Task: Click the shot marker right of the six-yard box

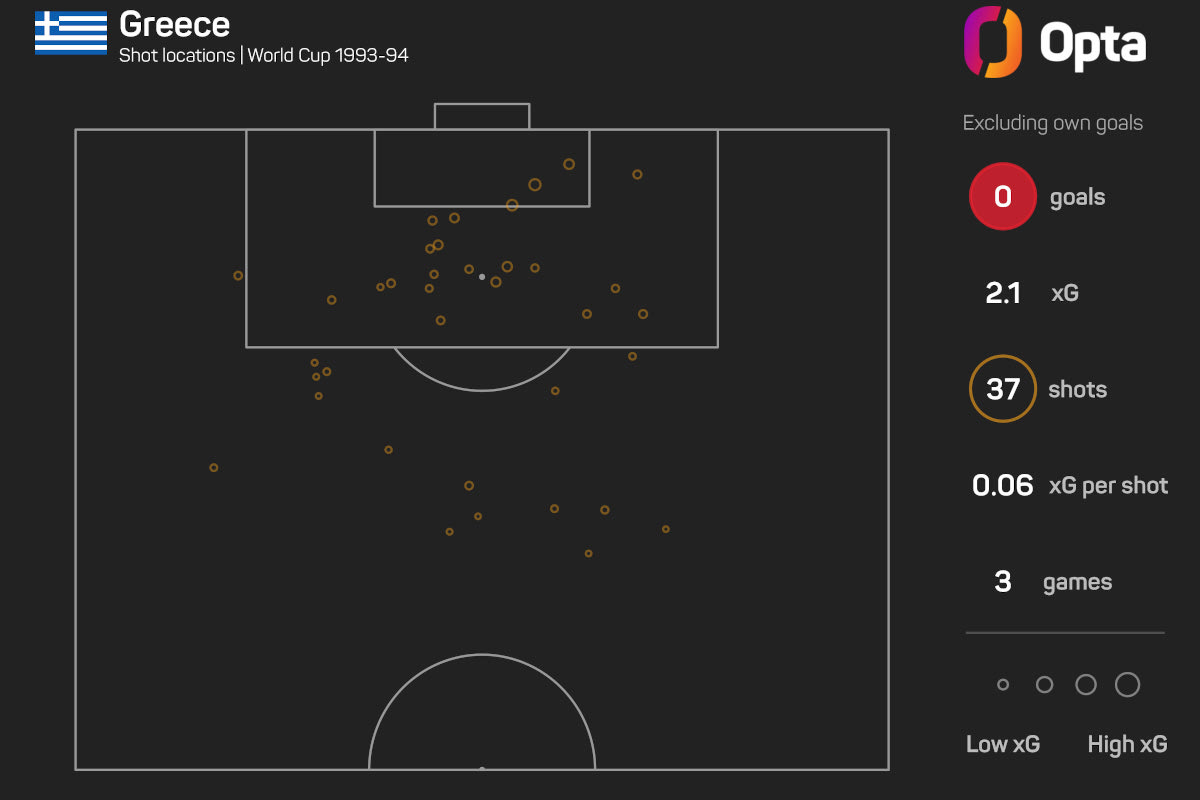Action: [x=637, y=175]
